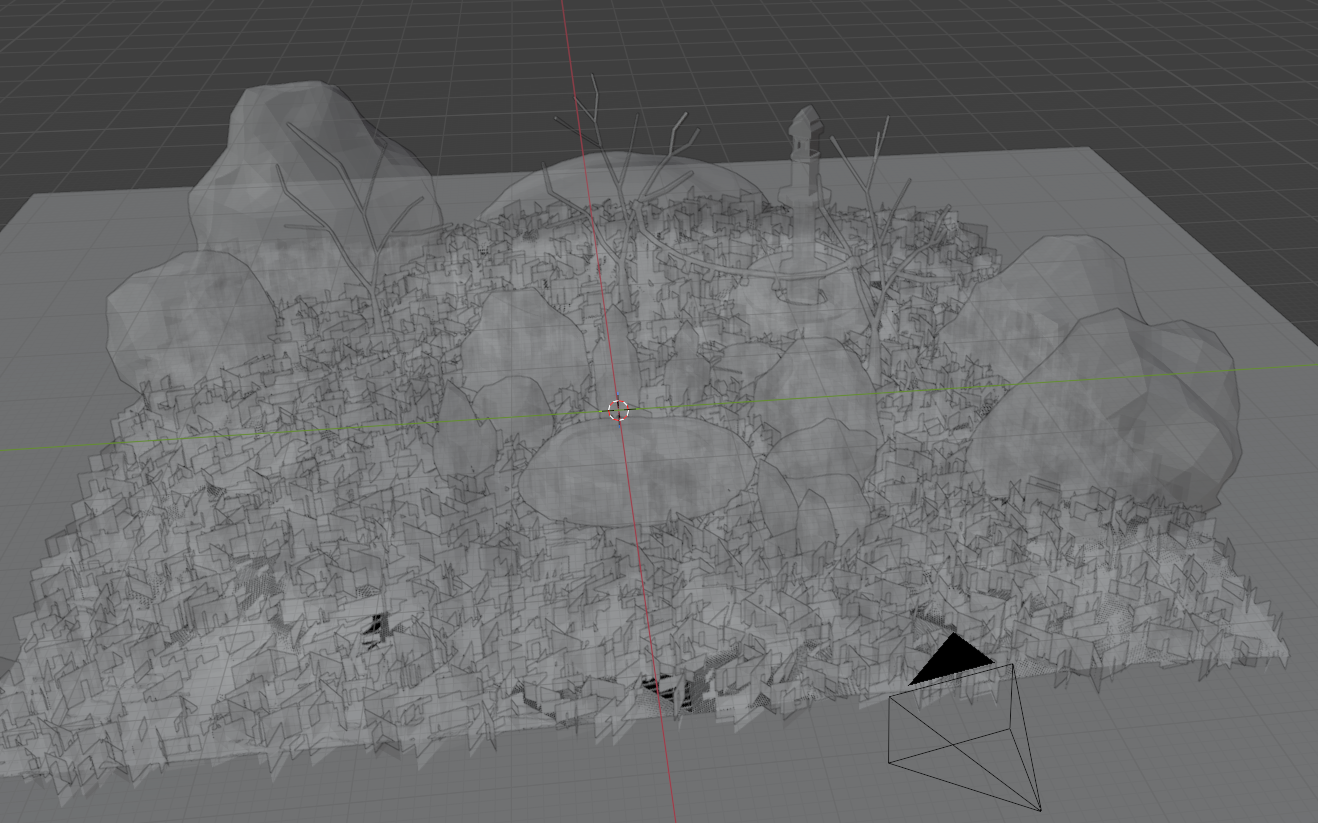Select the bare tree beside the lantern tower
The height and width of the screenshot is (823, 1318).
[x=877, y=250]
